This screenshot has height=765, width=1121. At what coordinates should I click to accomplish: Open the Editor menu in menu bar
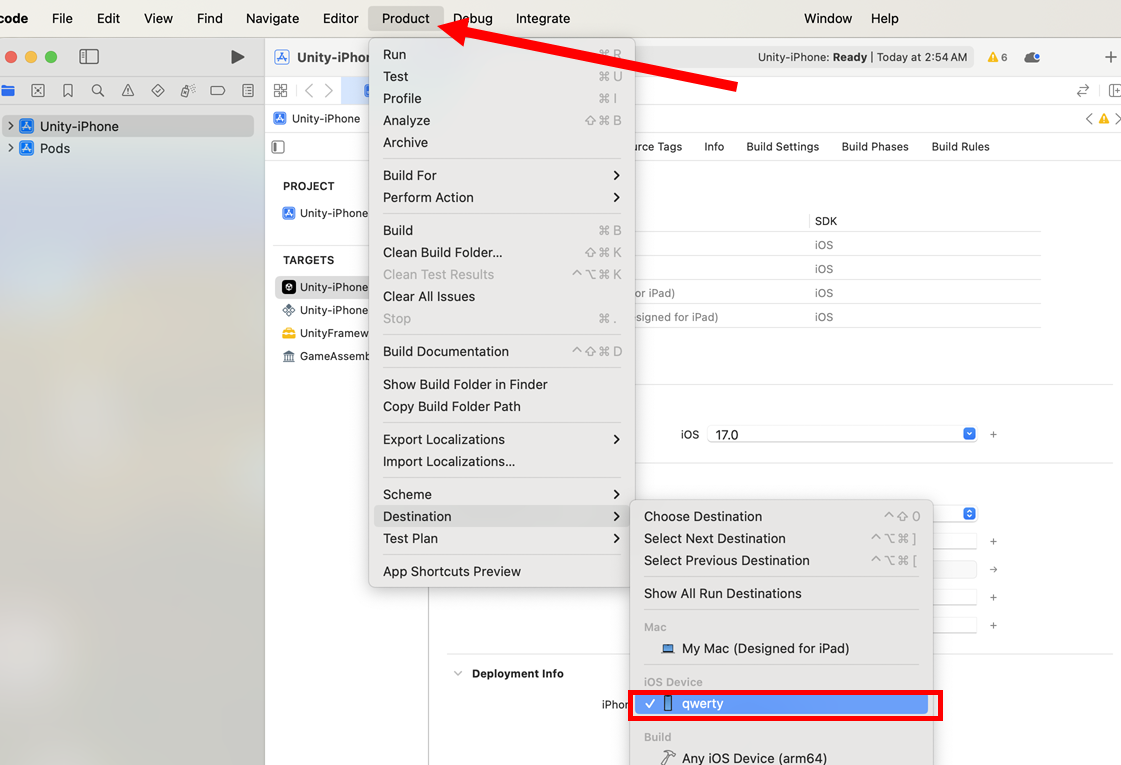coord(340,19)
